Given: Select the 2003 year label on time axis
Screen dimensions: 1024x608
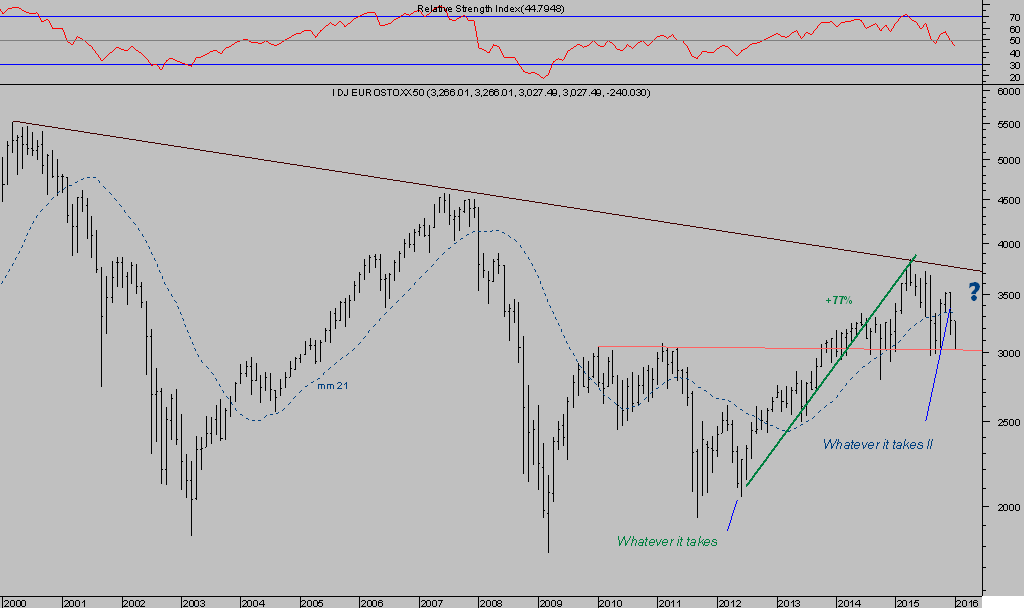Looking at the screenshot, I should click(192, 602).
